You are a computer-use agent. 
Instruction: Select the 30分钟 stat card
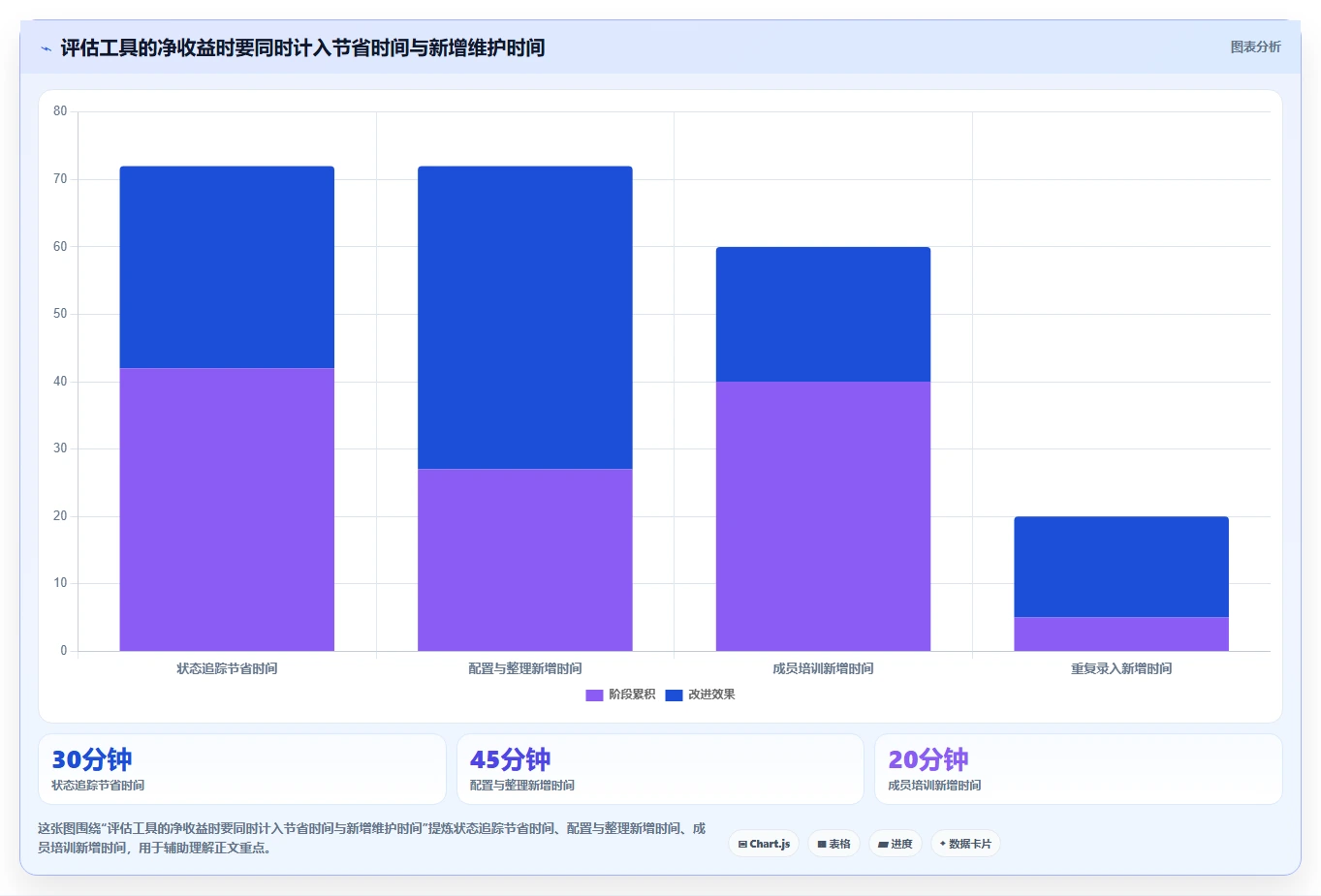[242, 769]
